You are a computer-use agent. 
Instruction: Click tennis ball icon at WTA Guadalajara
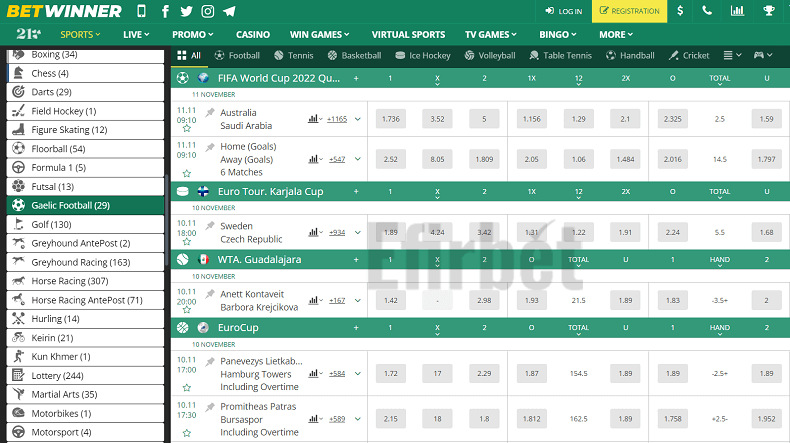[182, 260]
